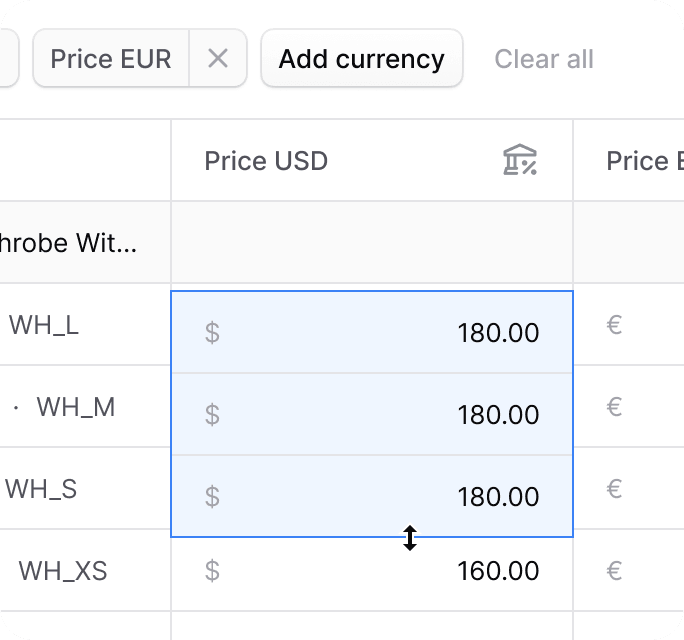684x640 pixels.
Task: Select the WH_M USD price of 180.00
Action: tap(372, 414)
